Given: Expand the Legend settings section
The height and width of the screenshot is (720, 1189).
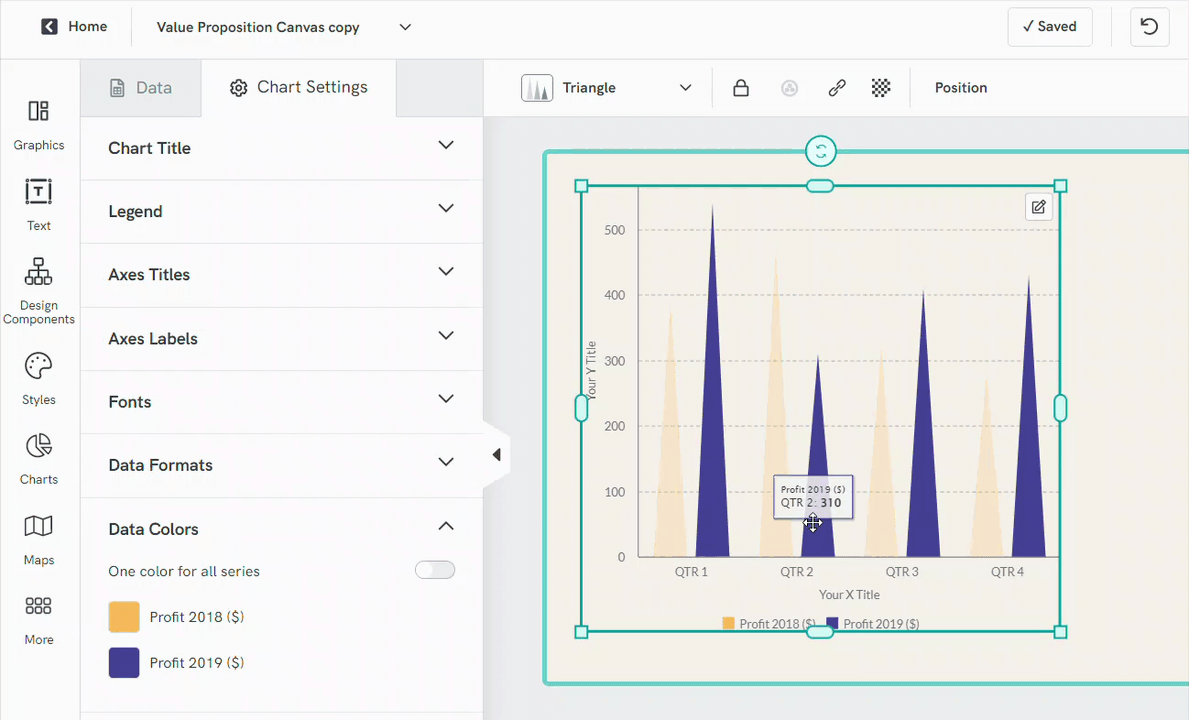Looking at the screenshot, I should point(446,208).
